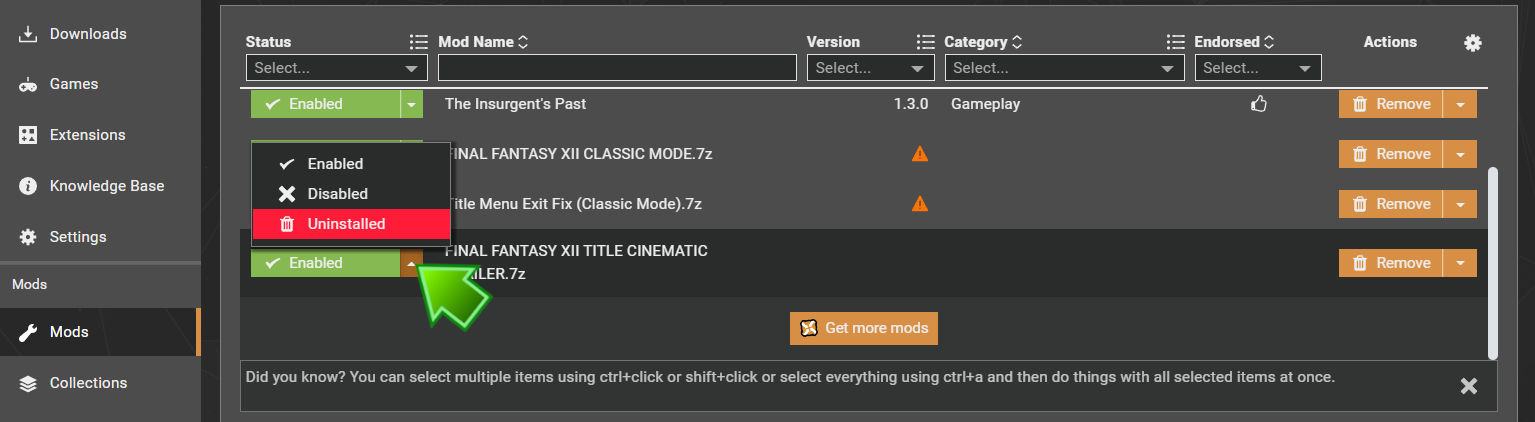Click the Mod Name filter text field
Image resolution: width=1535 pixels, height=422 pixels.
[x=617, y=68]
